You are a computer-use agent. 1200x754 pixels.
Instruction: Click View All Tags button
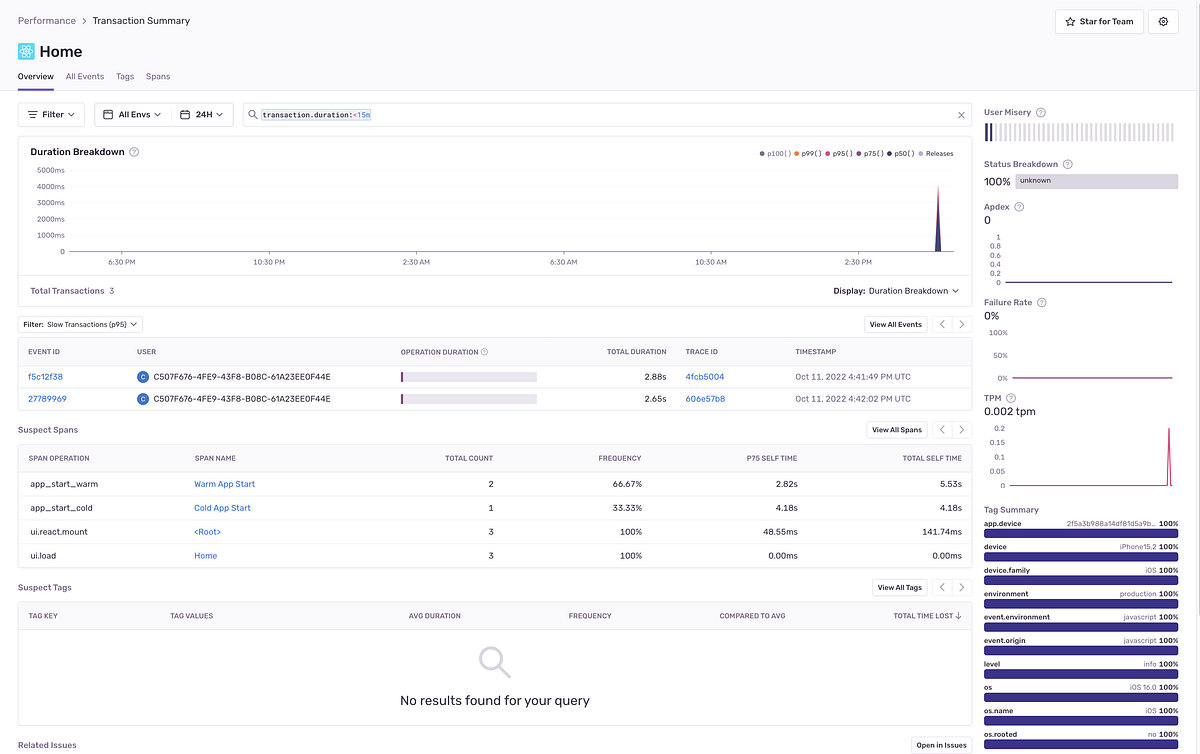coord(900,587)
